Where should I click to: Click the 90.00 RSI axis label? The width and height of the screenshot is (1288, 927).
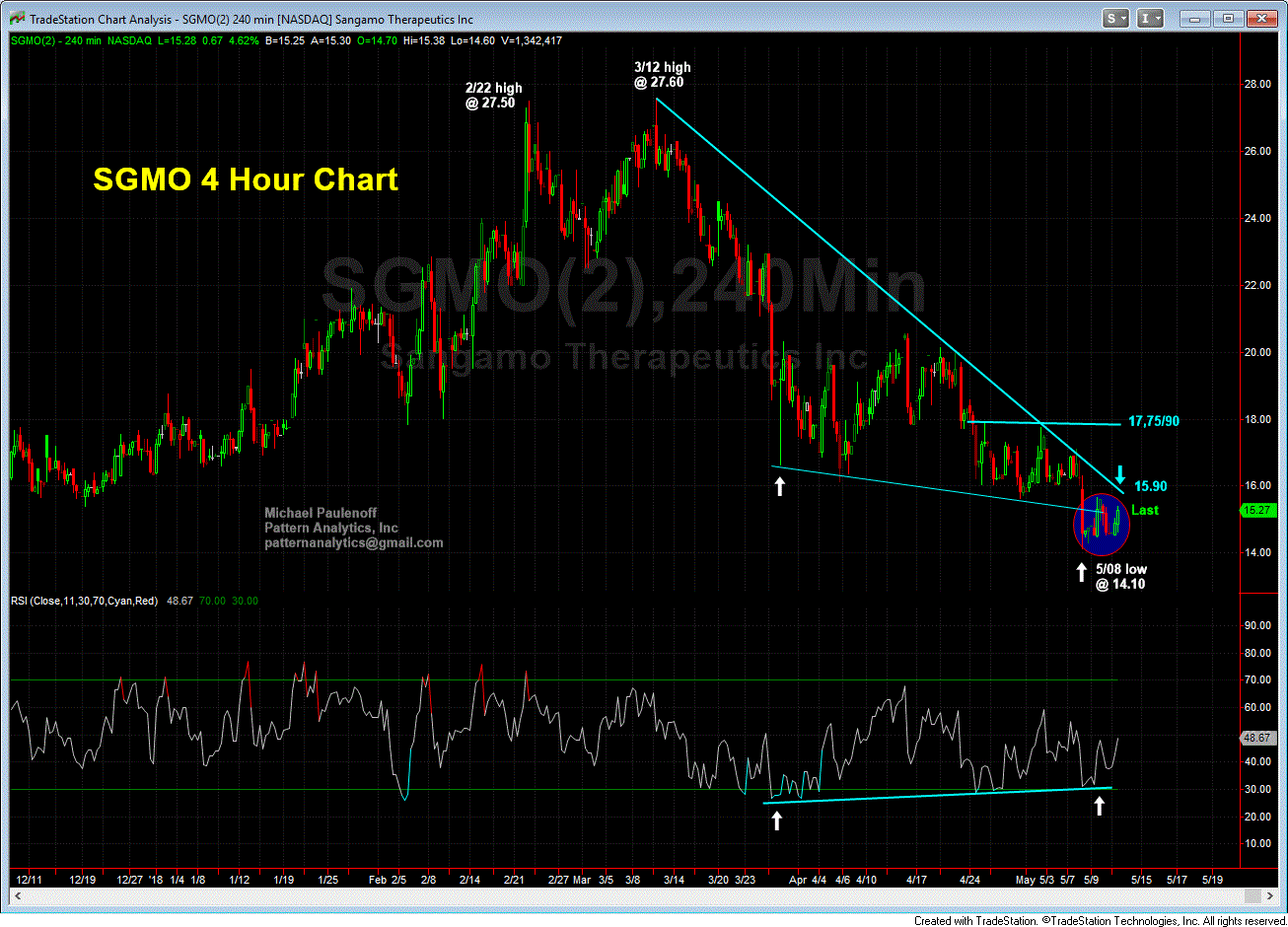point(1256,625)
